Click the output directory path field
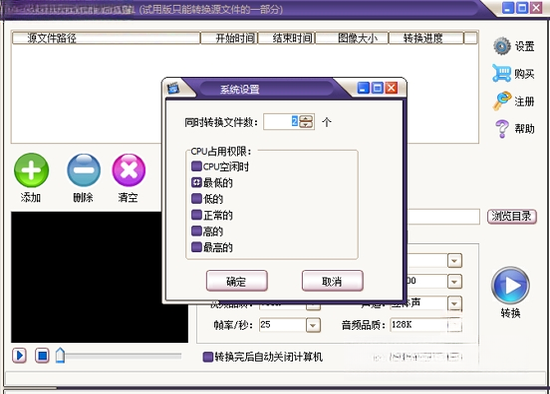Image resolution: width=550 pixels, height=394 pixels. (x=444, y=216)
